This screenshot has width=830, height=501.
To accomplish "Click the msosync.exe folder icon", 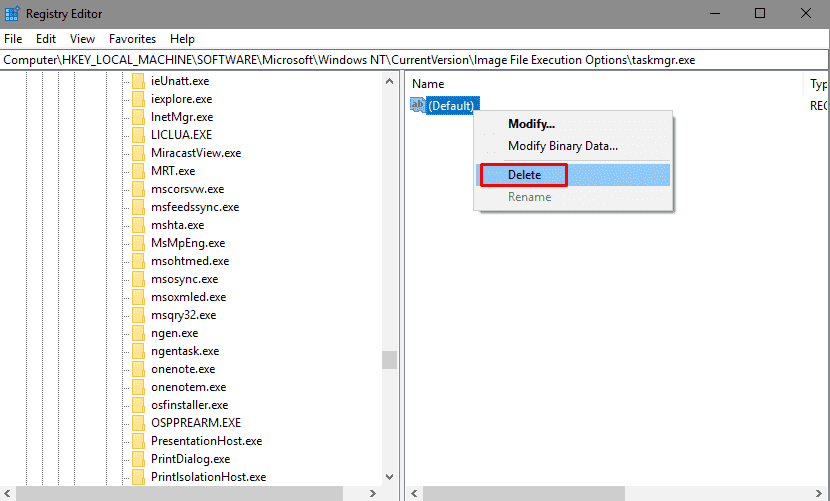I will pyautogui.click(x=138, y=279).
